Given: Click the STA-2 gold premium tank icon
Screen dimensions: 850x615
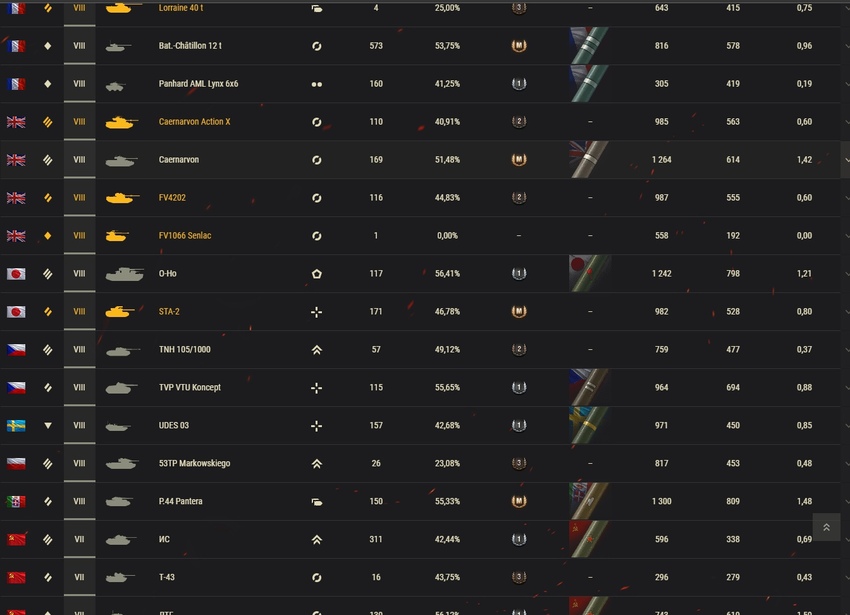Looking at the screenshot, I should (120, 311).
